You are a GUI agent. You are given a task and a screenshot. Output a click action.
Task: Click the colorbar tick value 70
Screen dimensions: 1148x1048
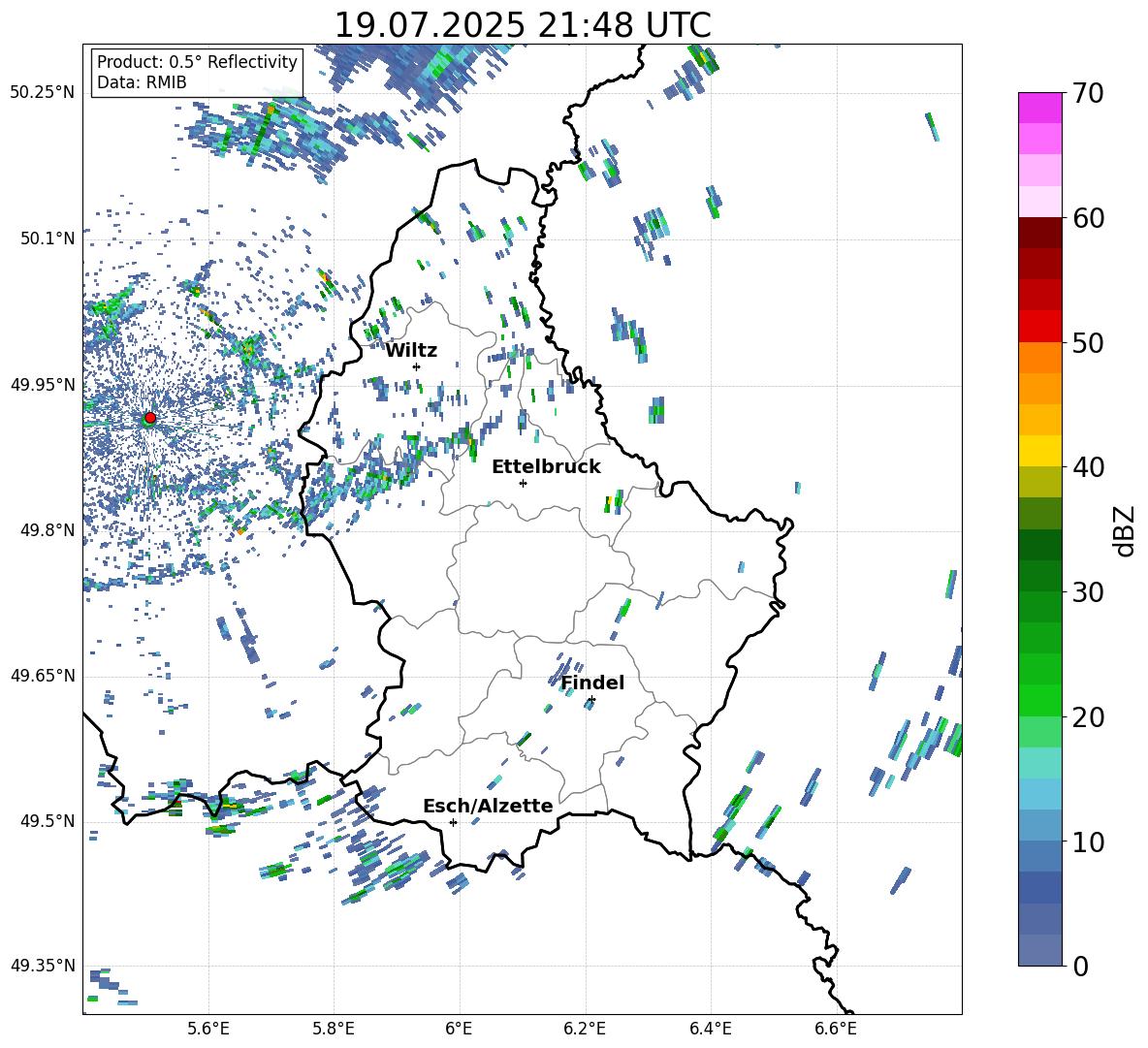coord(1088,93)
